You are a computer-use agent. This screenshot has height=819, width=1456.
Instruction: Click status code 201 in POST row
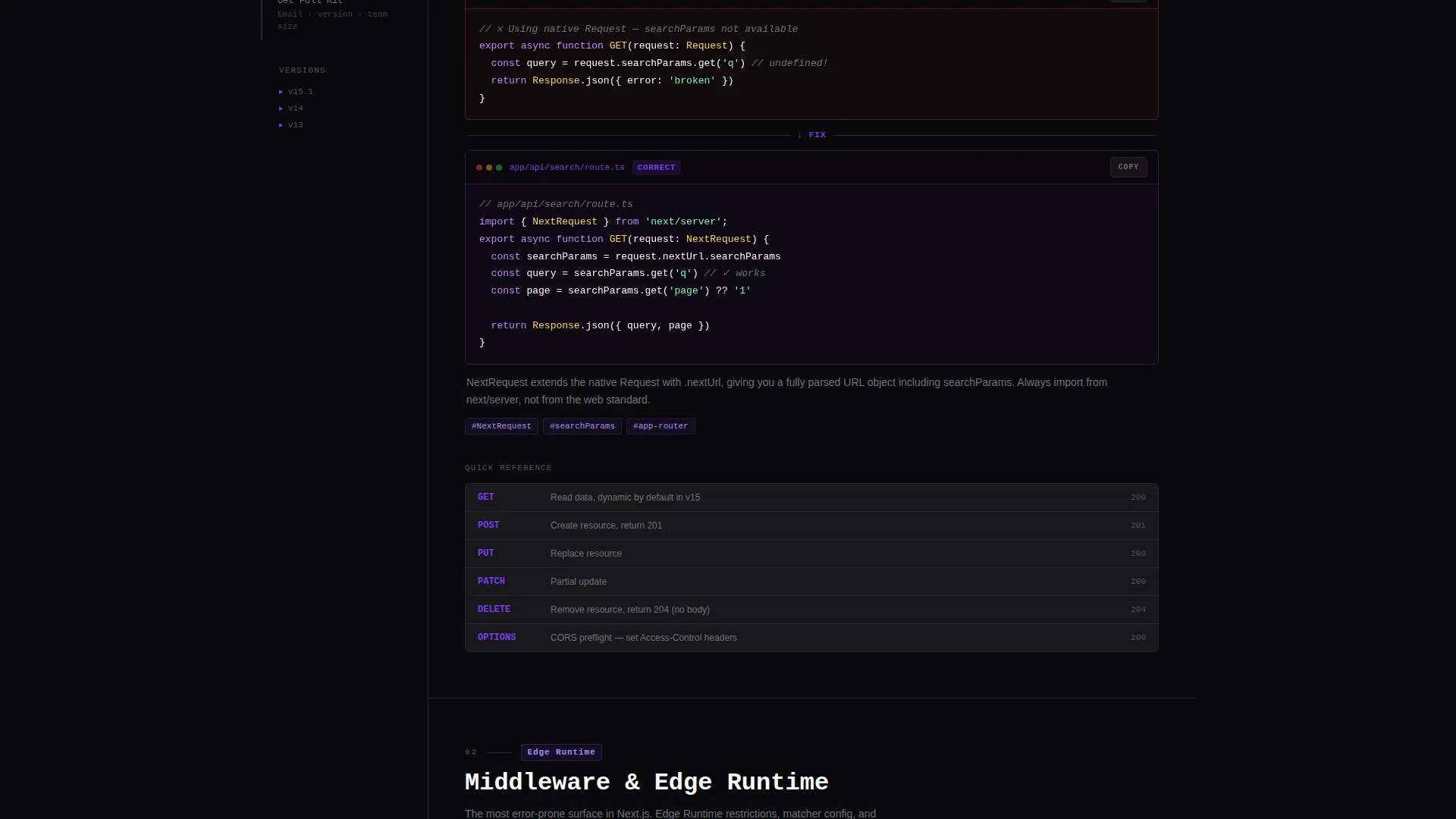[1137, 526]
